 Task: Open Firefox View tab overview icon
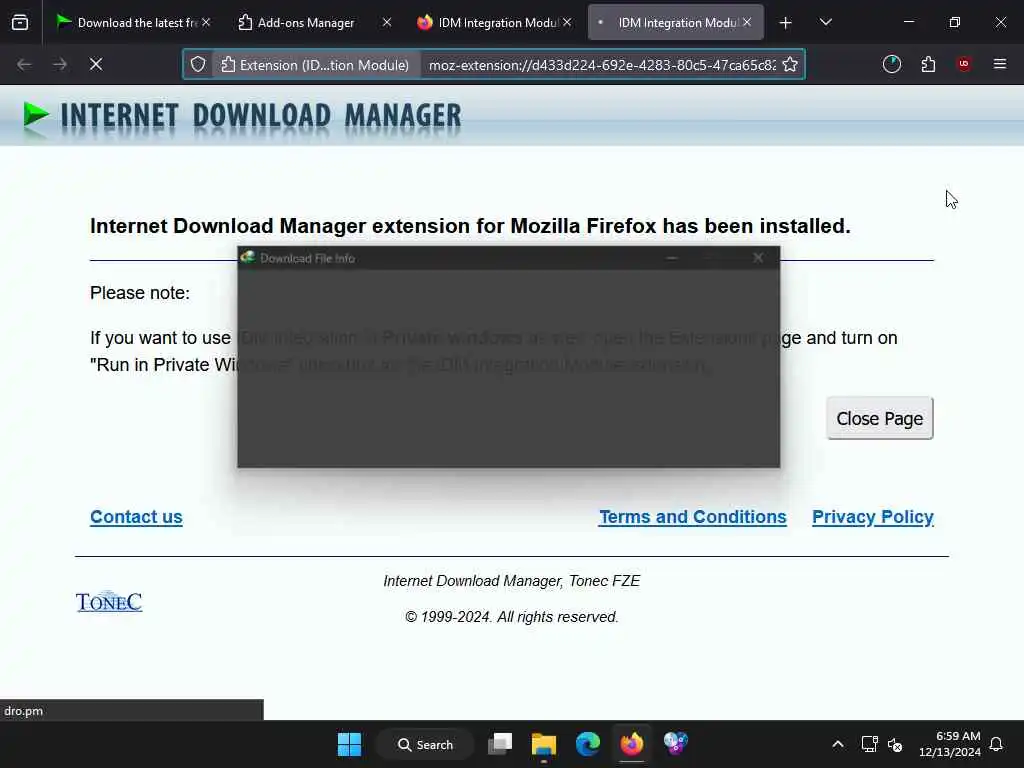click(x=20, y=22)
